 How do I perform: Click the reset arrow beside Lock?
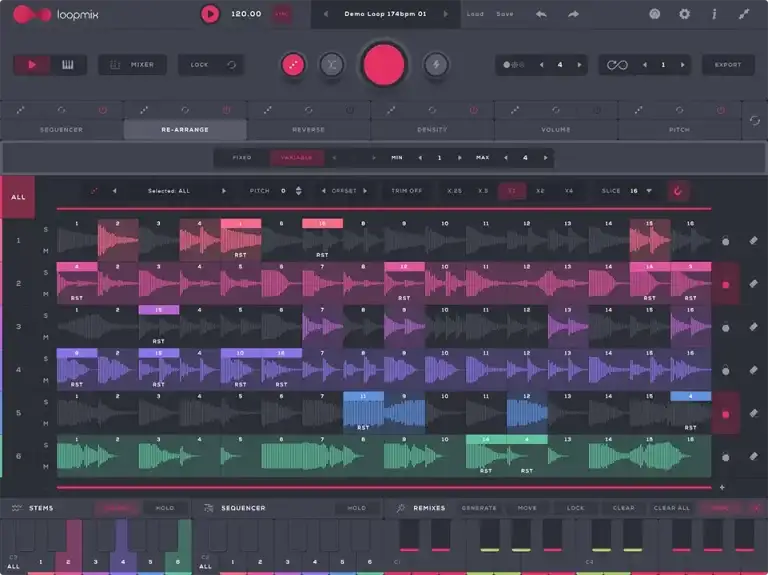(x=232, y=65)
